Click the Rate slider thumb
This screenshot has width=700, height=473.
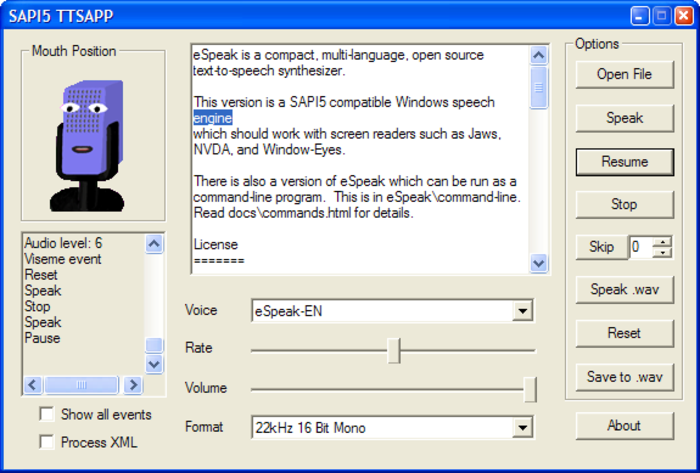tap(394, 350)
